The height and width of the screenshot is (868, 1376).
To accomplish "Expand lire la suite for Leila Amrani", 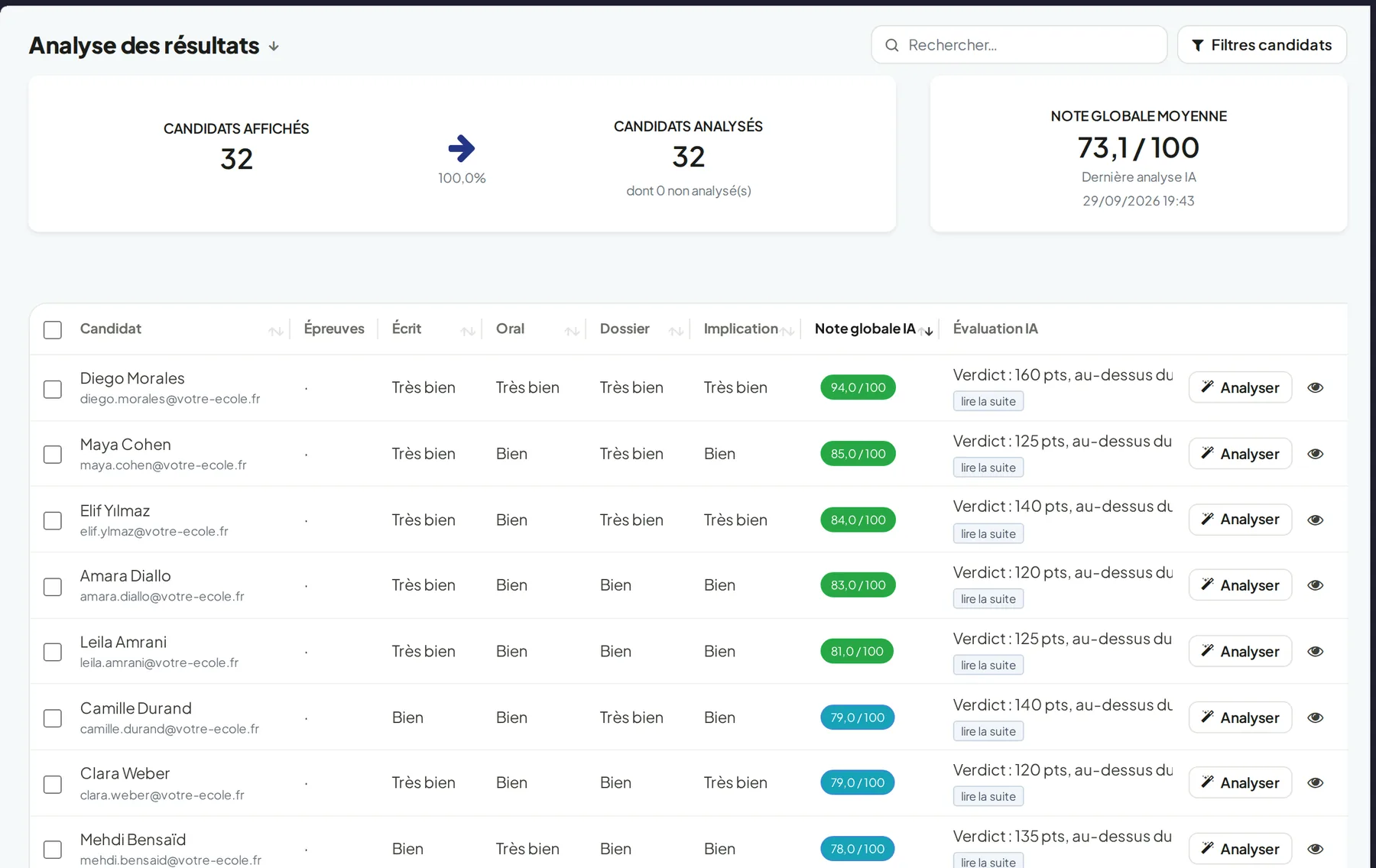I will (x=988, y=666).
